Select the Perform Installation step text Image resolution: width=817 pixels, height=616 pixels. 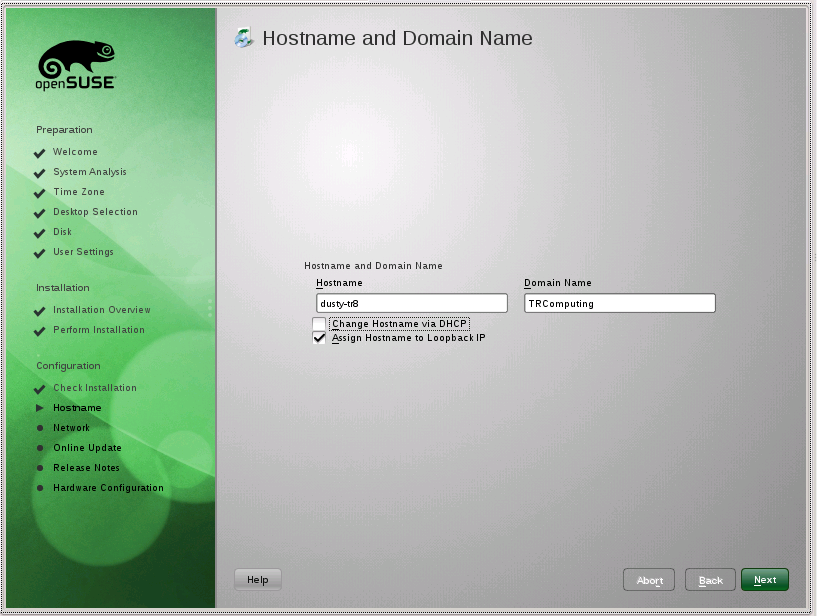[x=98, y=330]
